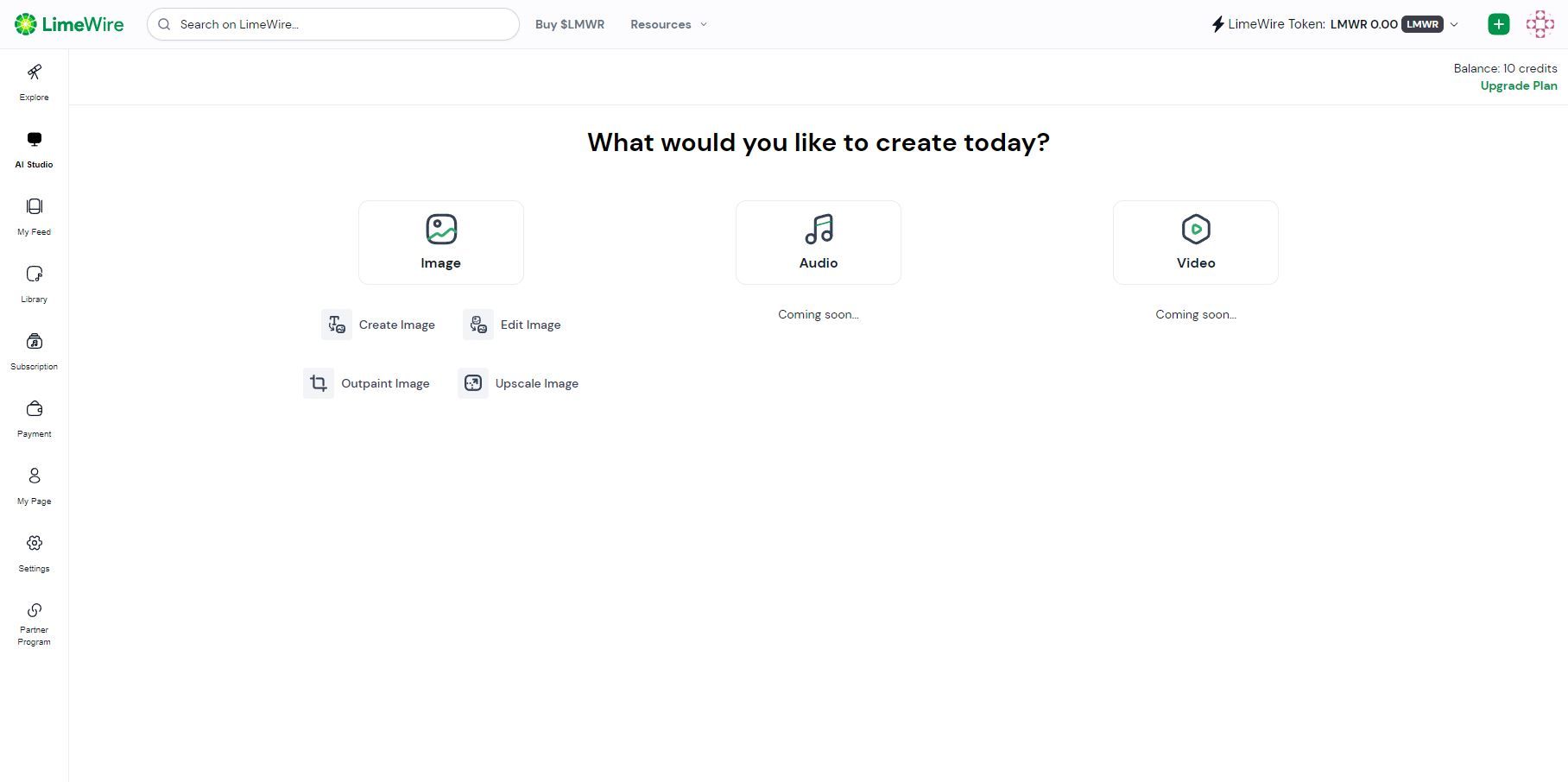Click the green plus button in the header
1568x782 pixels.
point(1498,23)
